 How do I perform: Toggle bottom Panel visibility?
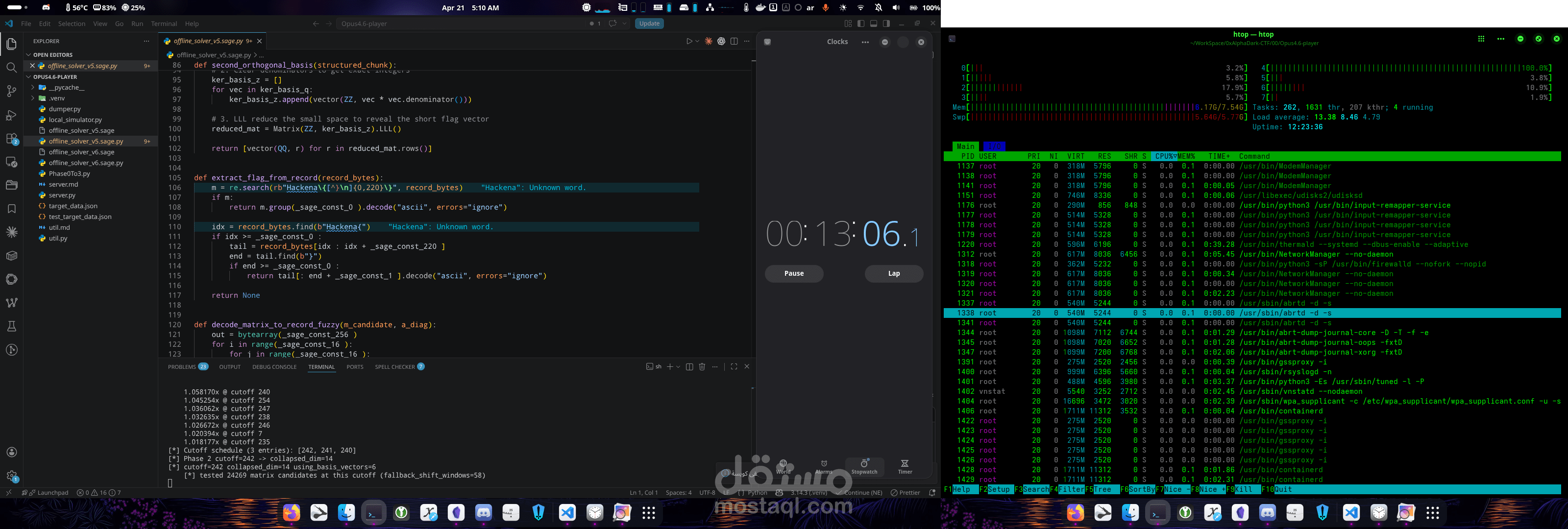pos(874,24)
